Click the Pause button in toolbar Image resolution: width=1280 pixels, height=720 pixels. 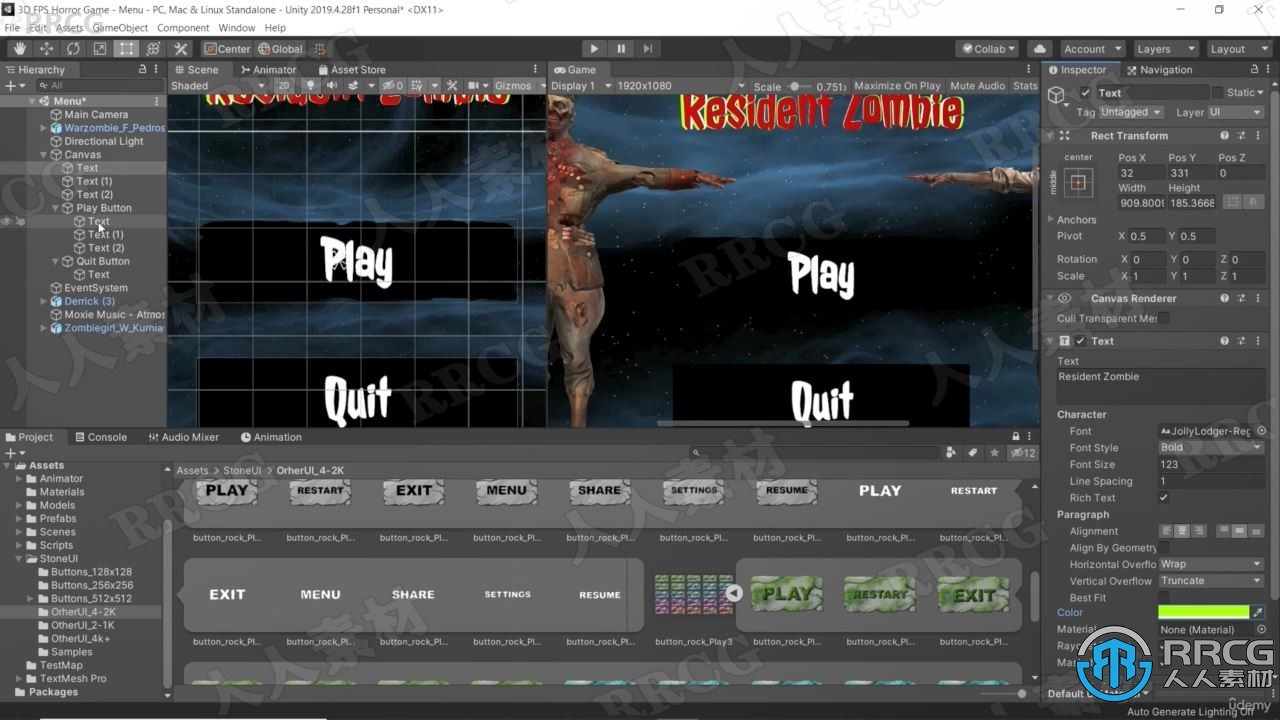[x=621, y=48]
